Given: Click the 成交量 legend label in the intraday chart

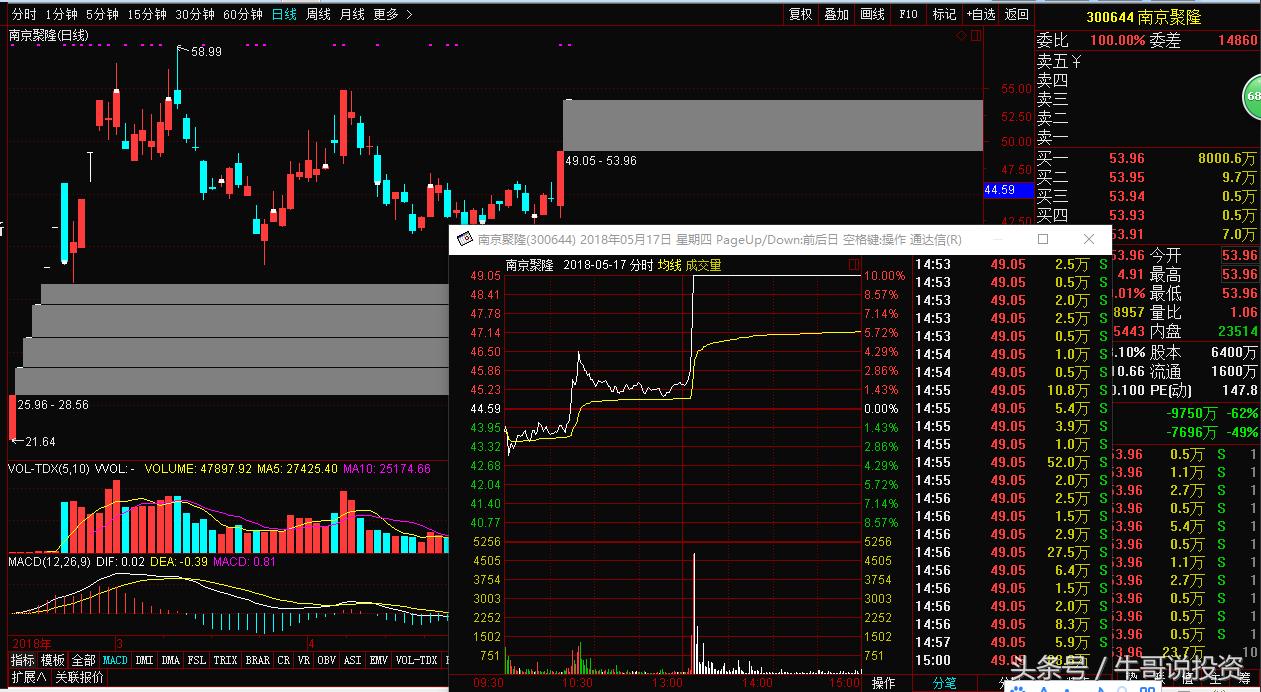Looking at the screenshot, I should click(703, 265).
